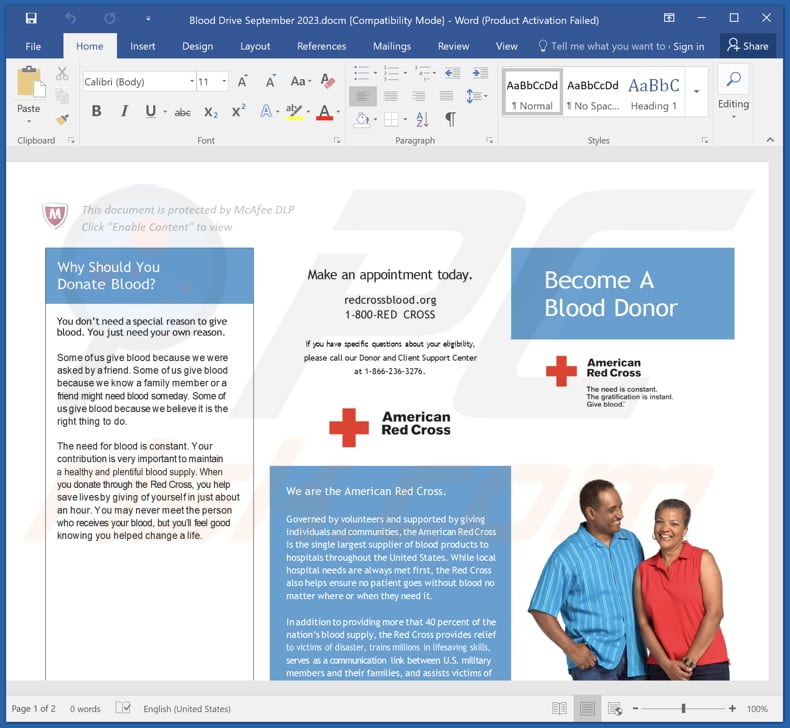Image resolution: width=790 pixels, height=728 pixels.
Task: Click Decrease Indent icon
Action: [452, 73]
